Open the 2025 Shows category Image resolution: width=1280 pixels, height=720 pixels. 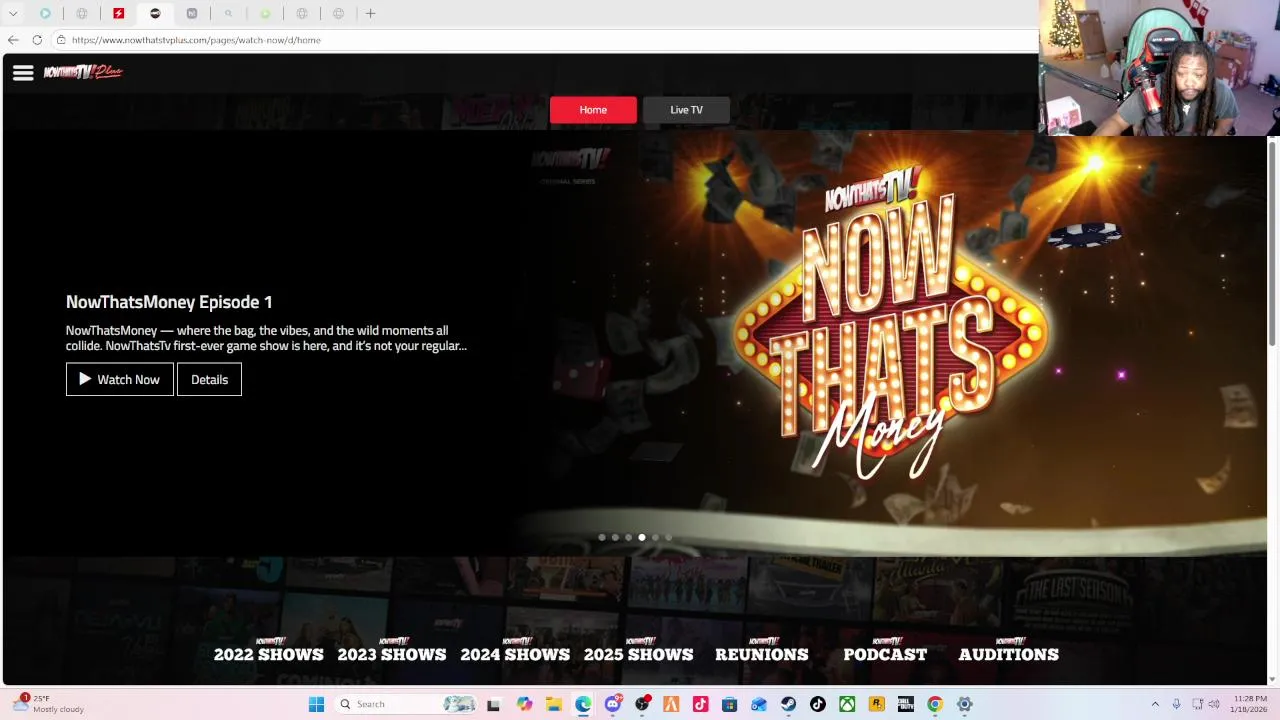click(x=638, y=650)
